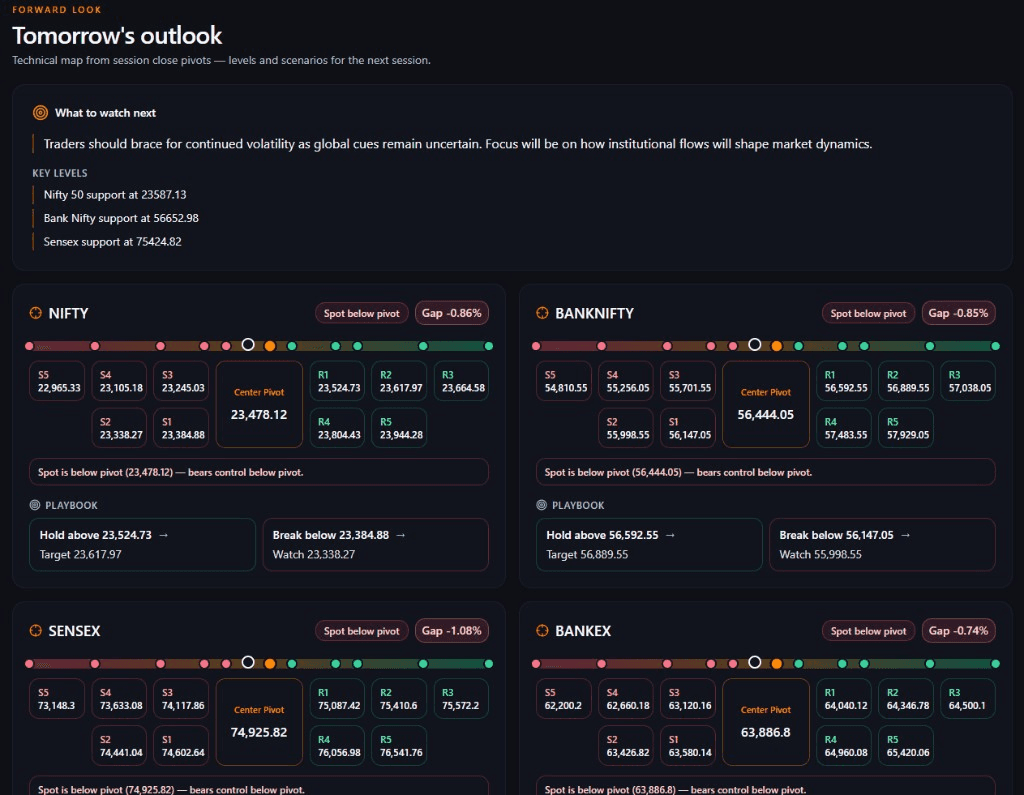Click the Playbook icon in NIFTY card
This screenshot has width=1024, height=795.
tap(35, 505)
